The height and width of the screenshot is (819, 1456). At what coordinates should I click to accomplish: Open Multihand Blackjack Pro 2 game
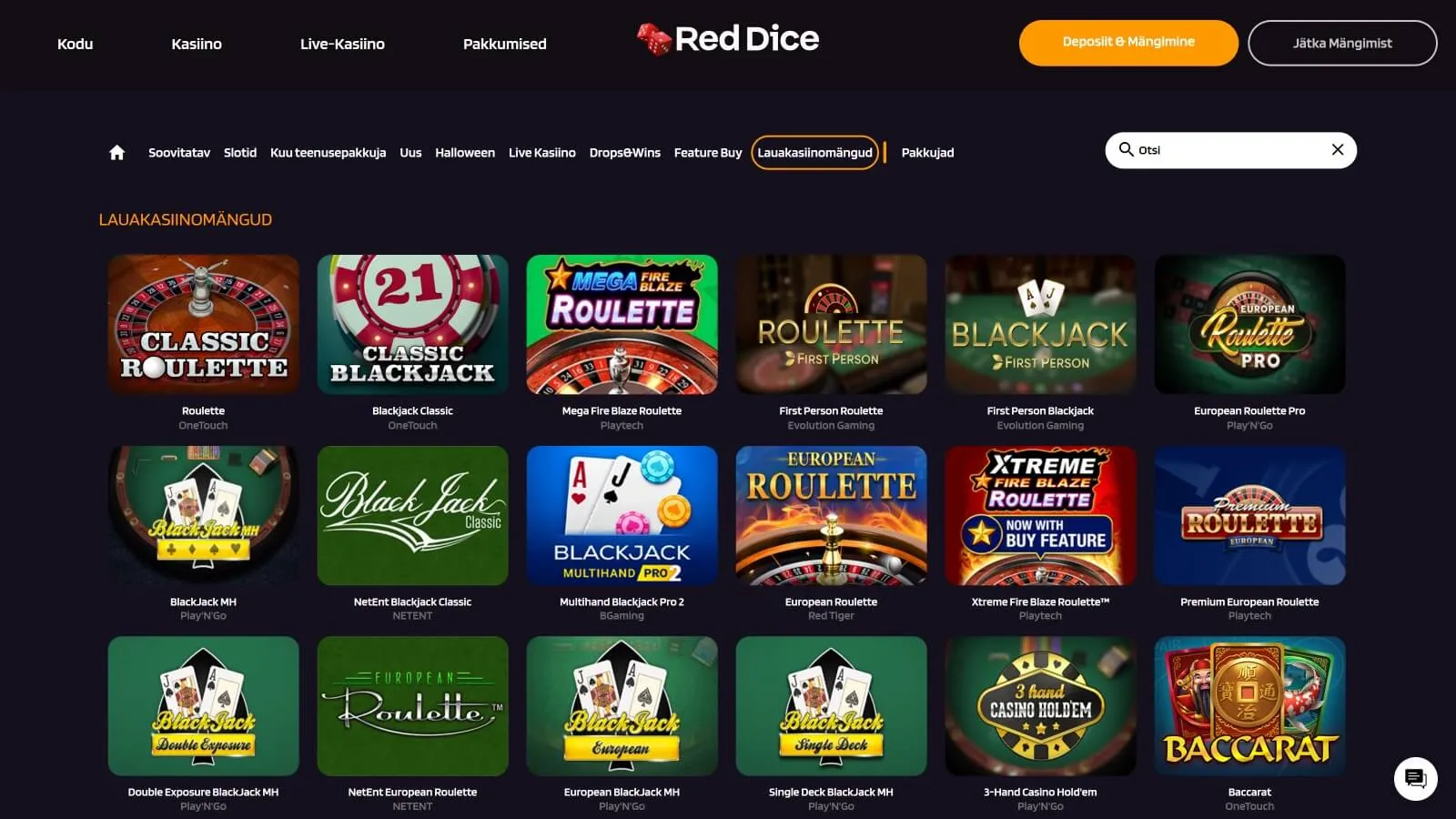[622, 515]
